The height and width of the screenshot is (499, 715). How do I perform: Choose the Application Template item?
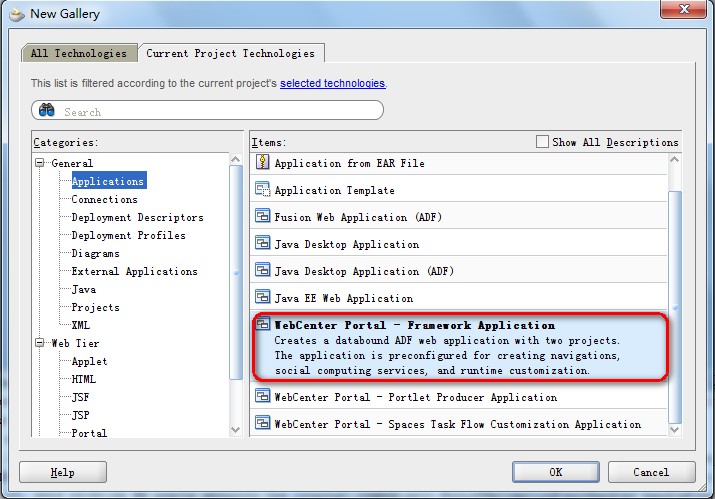458,190
